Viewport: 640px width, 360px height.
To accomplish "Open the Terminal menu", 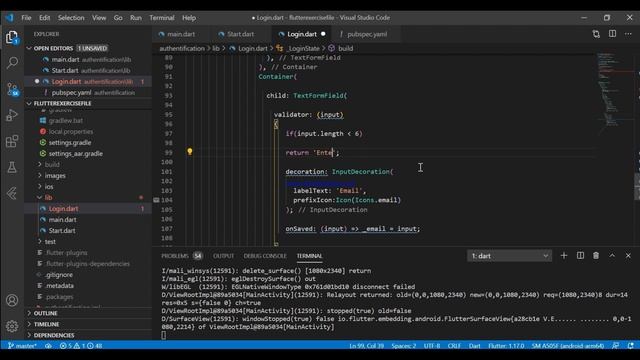I will (x=162, y=18).
